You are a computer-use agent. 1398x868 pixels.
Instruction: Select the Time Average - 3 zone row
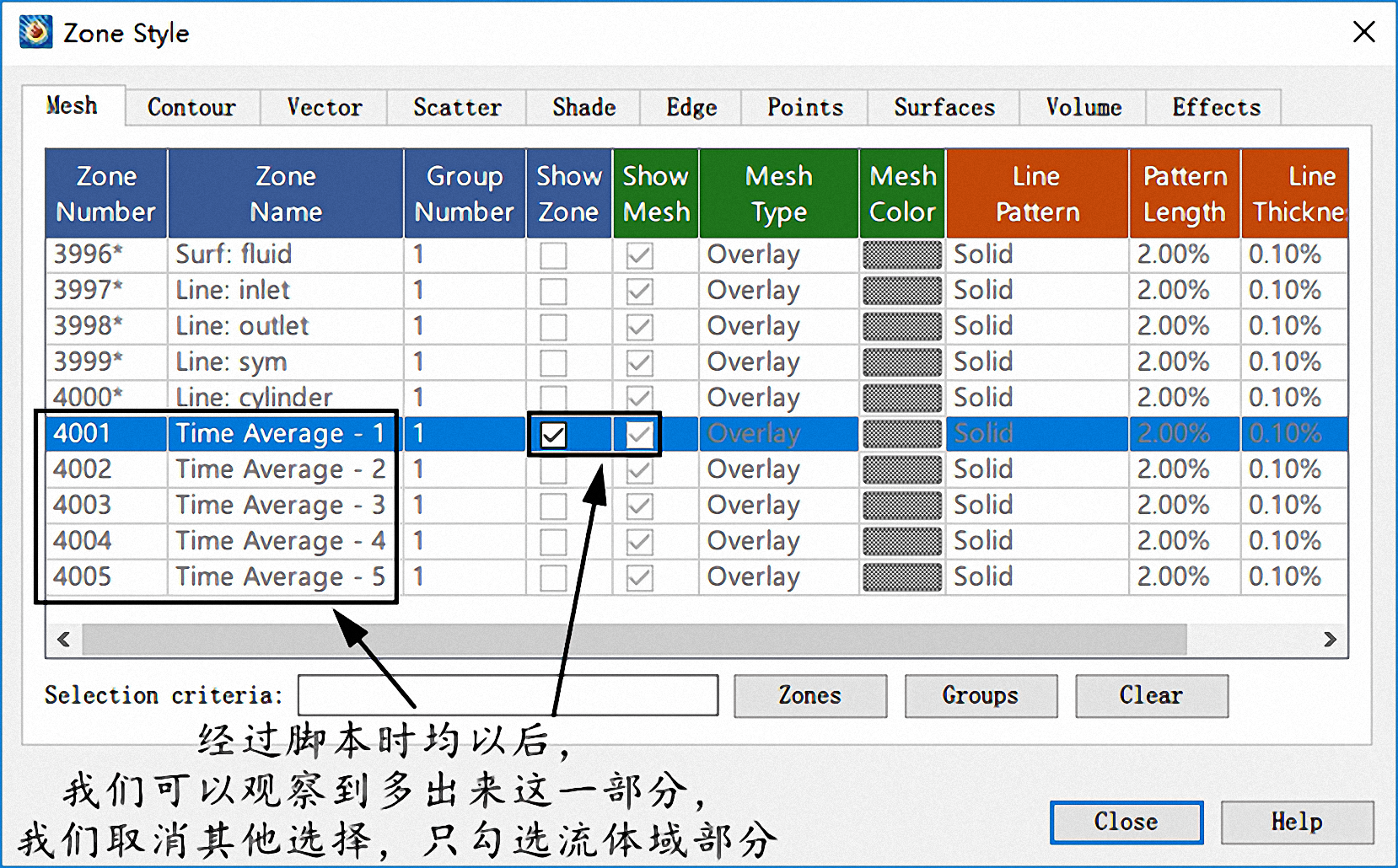point(281,506)
